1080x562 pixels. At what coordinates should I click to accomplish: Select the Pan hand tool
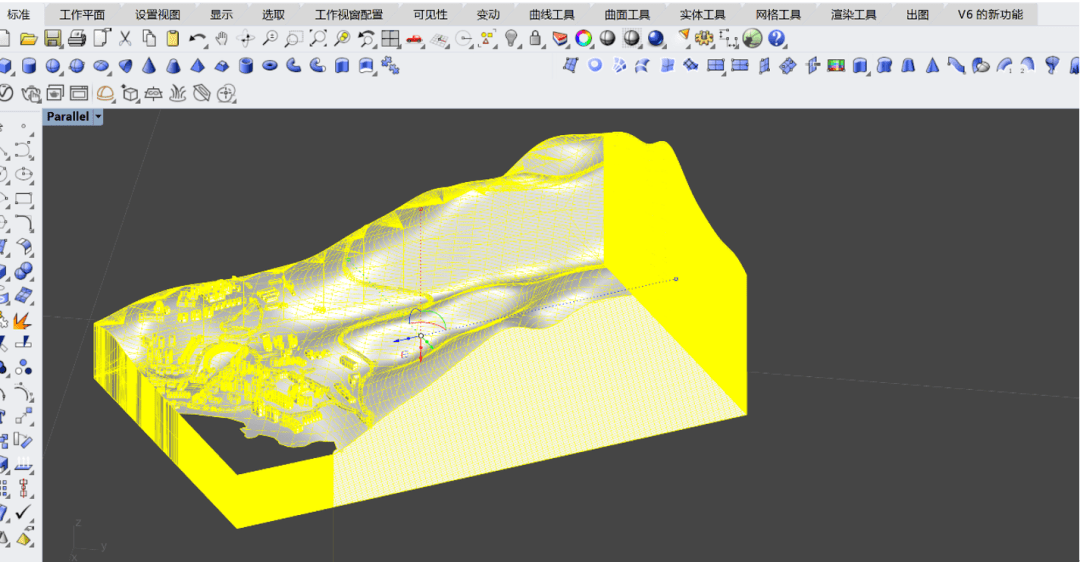[x=221, y=39]
